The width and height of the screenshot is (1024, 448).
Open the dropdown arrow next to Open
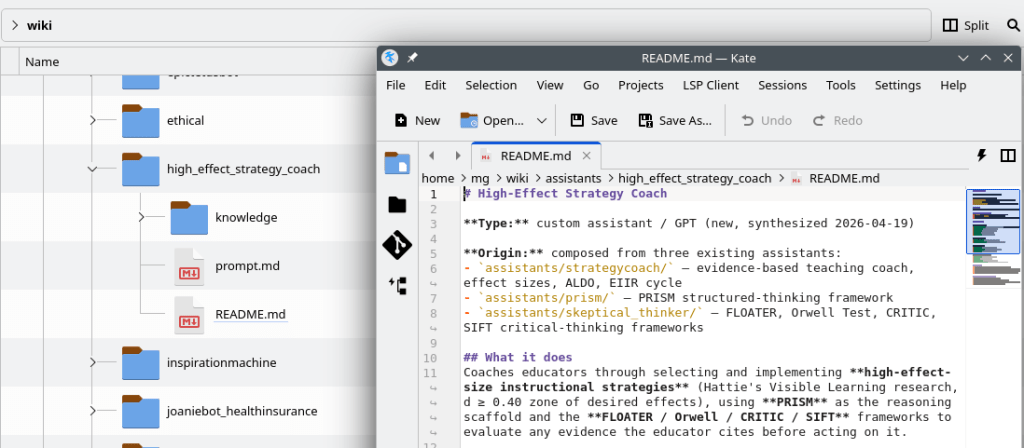point(542,120)
